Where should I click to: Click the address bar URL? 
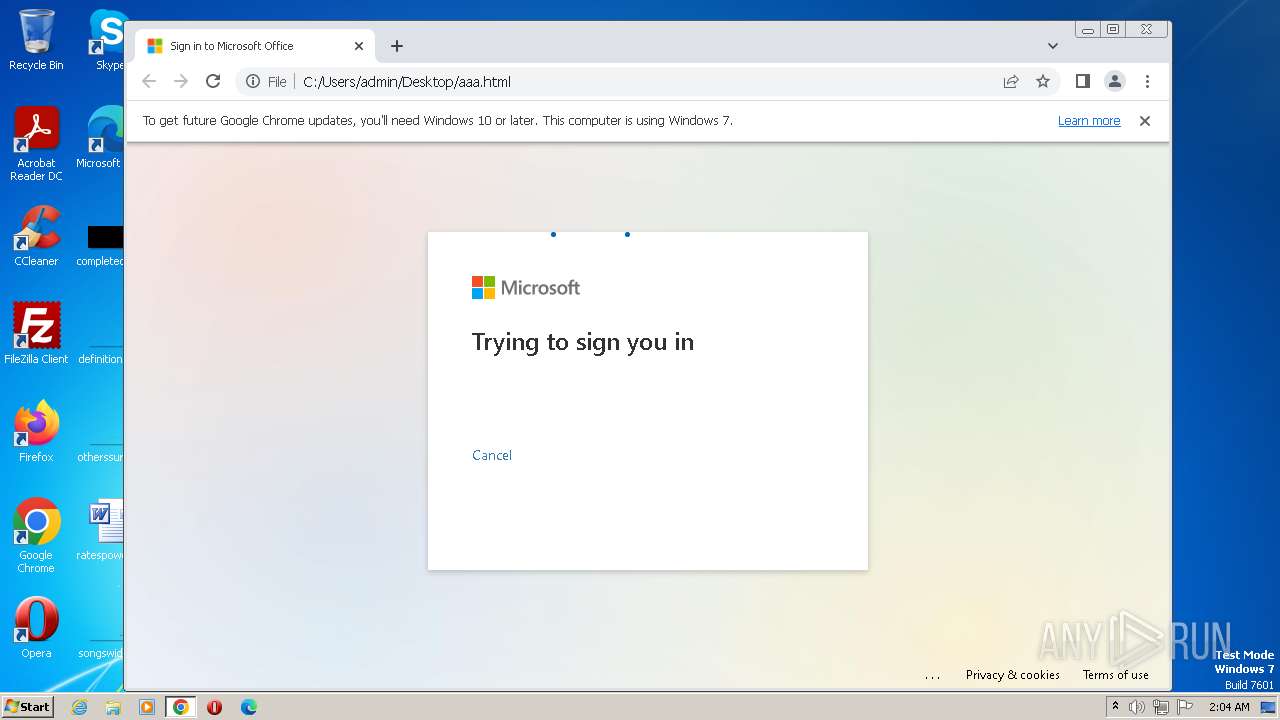coord(407,82)
